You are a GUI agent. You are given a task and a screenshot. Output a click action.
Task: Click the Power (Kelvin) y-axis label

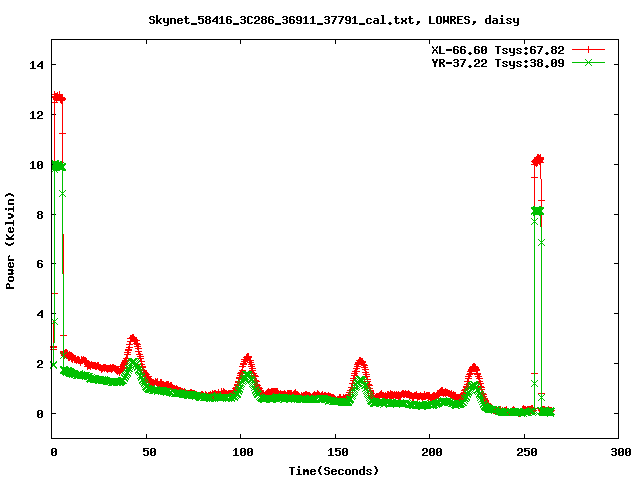point(10,241)
